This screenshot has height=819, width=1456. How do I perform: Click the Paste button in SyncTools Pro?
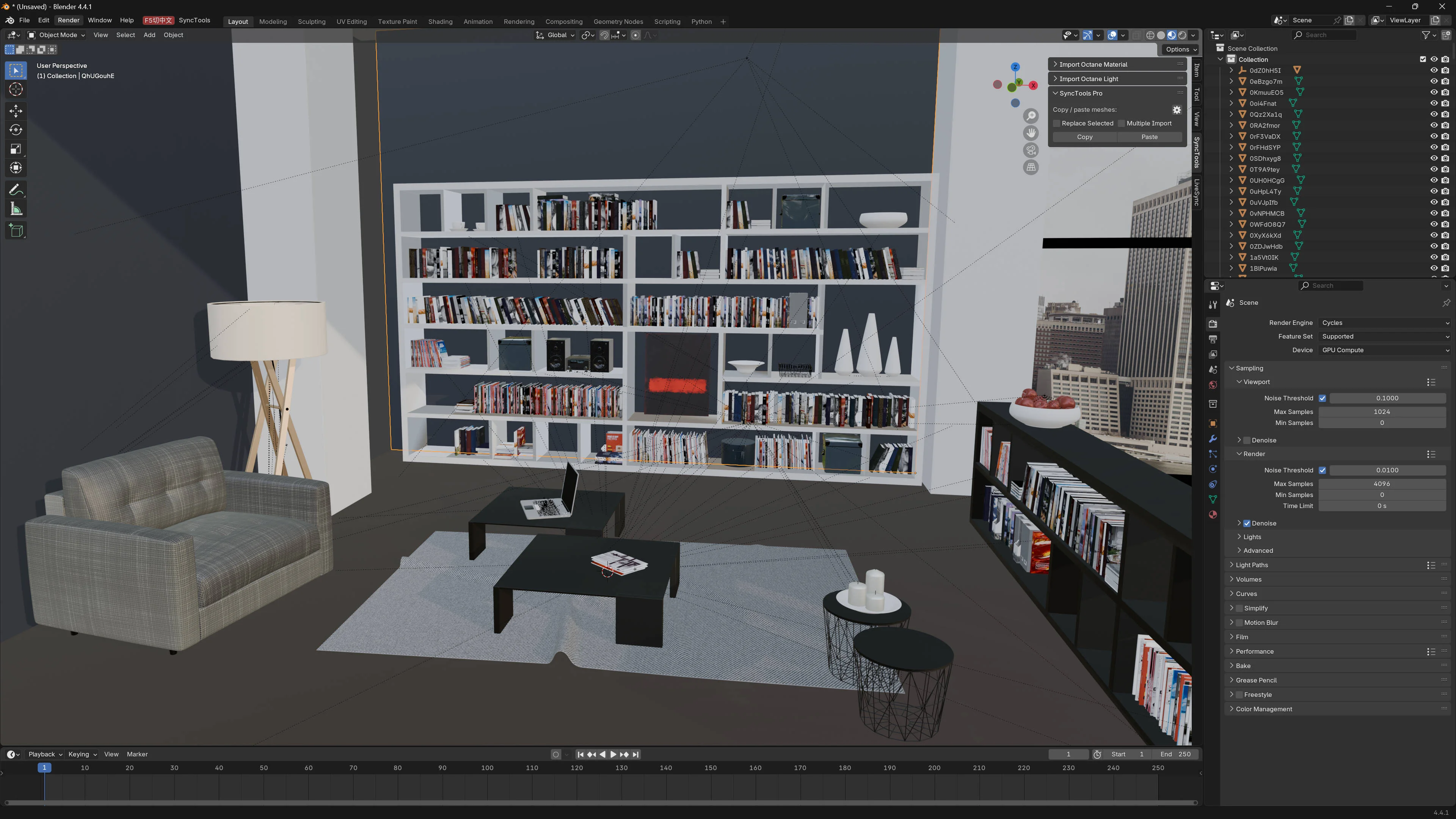1150,137
